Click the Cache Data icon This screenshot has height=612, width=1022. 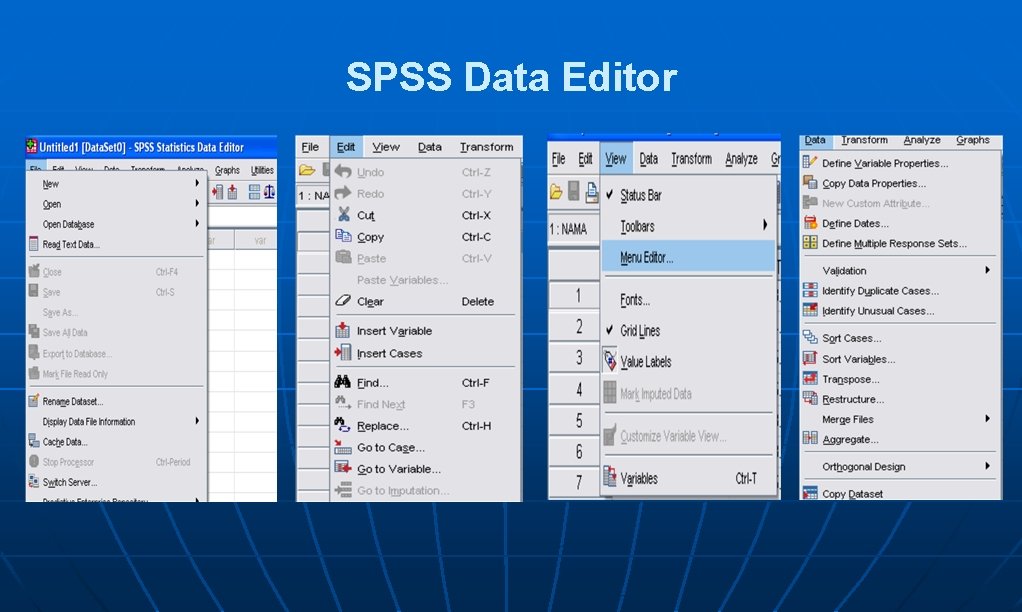(x=34, y=441)
